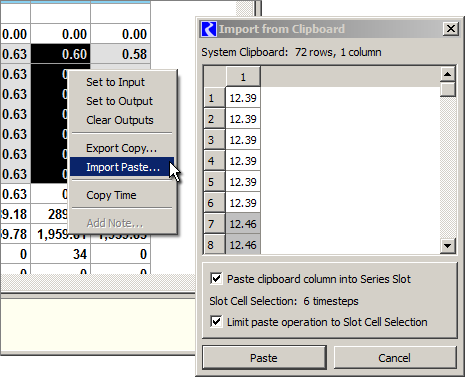Click the 12.39 cell in clipboard row 4

coord(243,161)
